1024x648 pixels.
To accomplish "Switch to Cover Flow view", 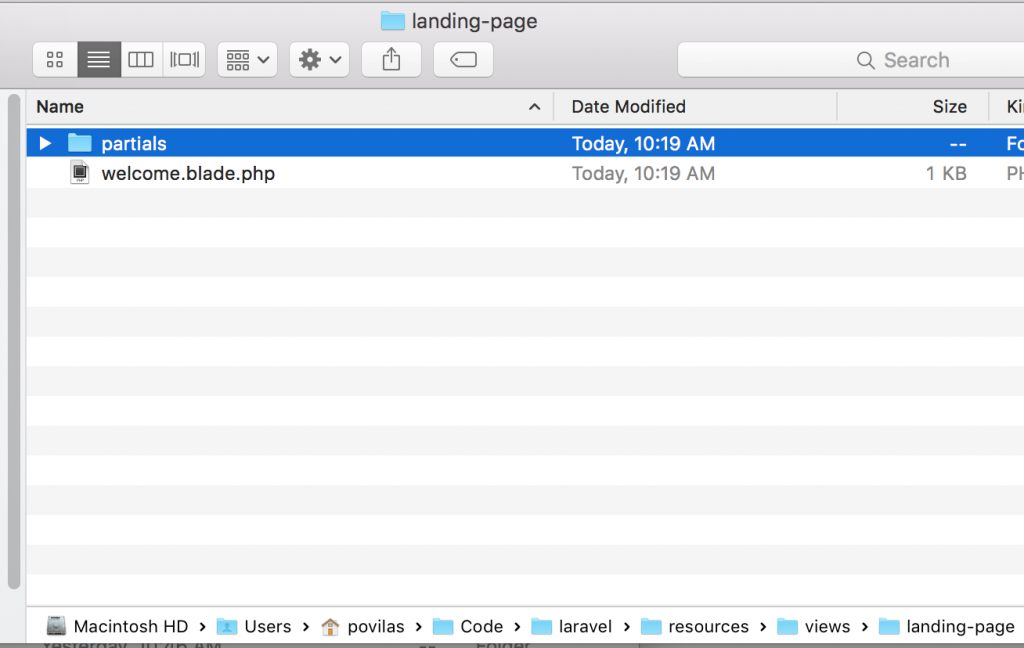I will 184,60.
